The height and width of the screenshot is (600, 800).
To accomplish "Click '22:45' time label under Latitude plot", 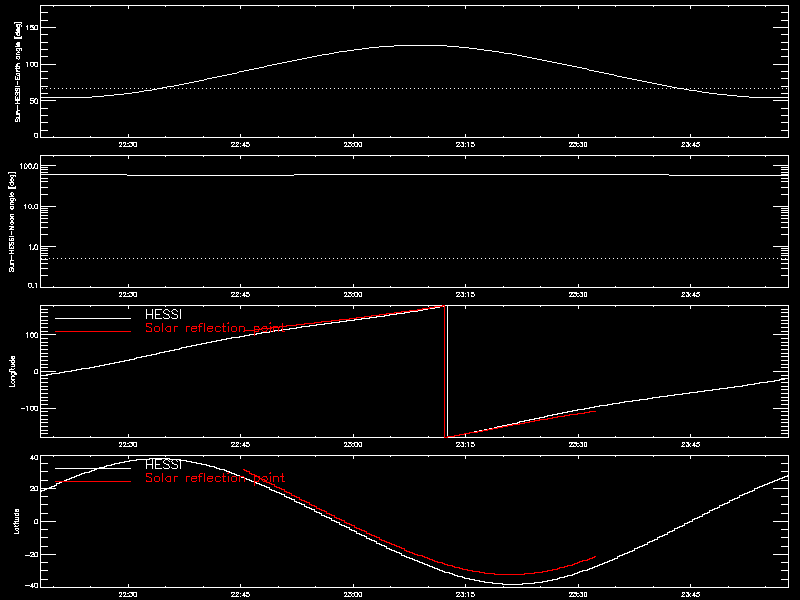I will point(240,595).
